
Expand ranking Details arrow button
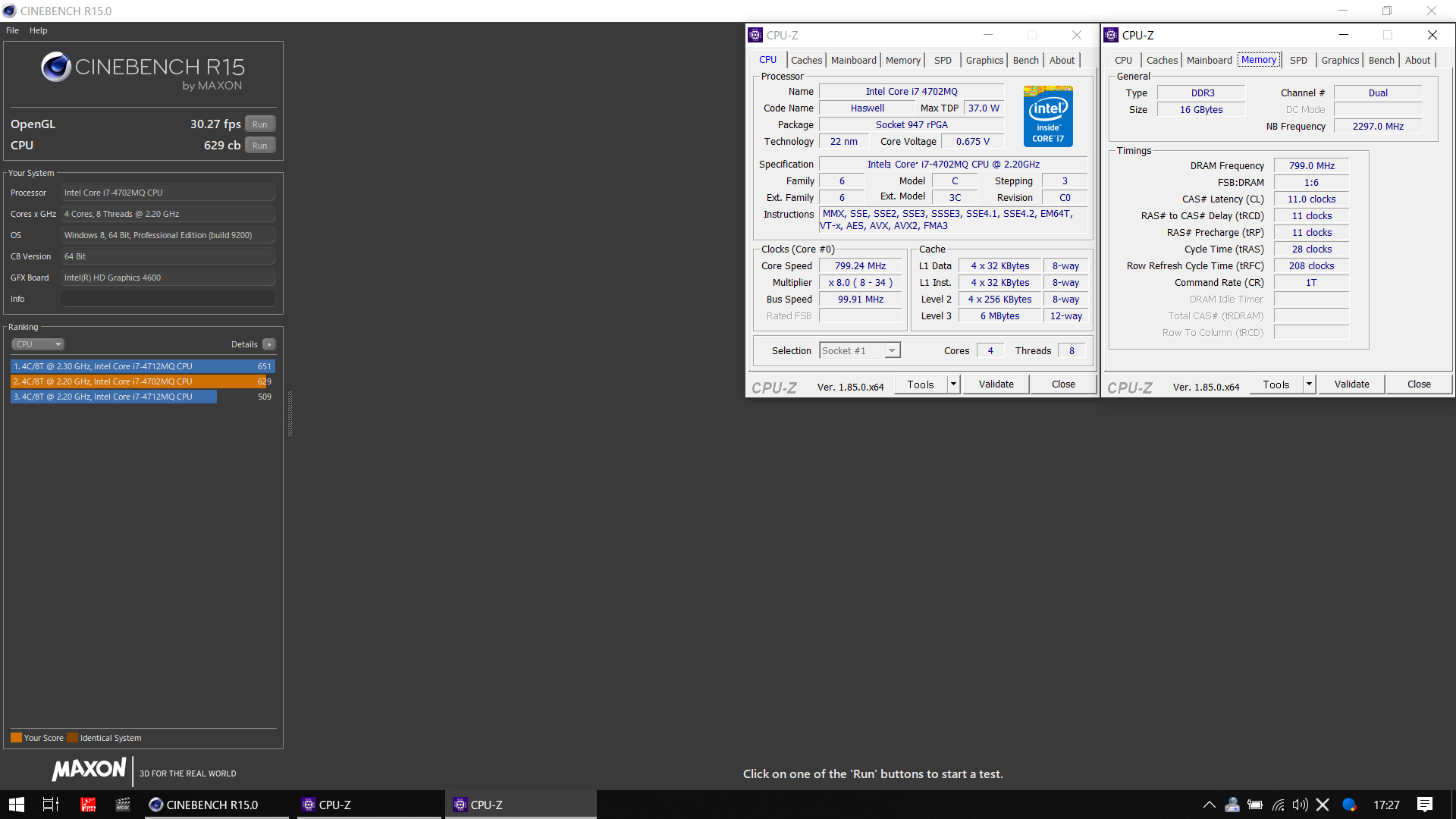point(269,344)
